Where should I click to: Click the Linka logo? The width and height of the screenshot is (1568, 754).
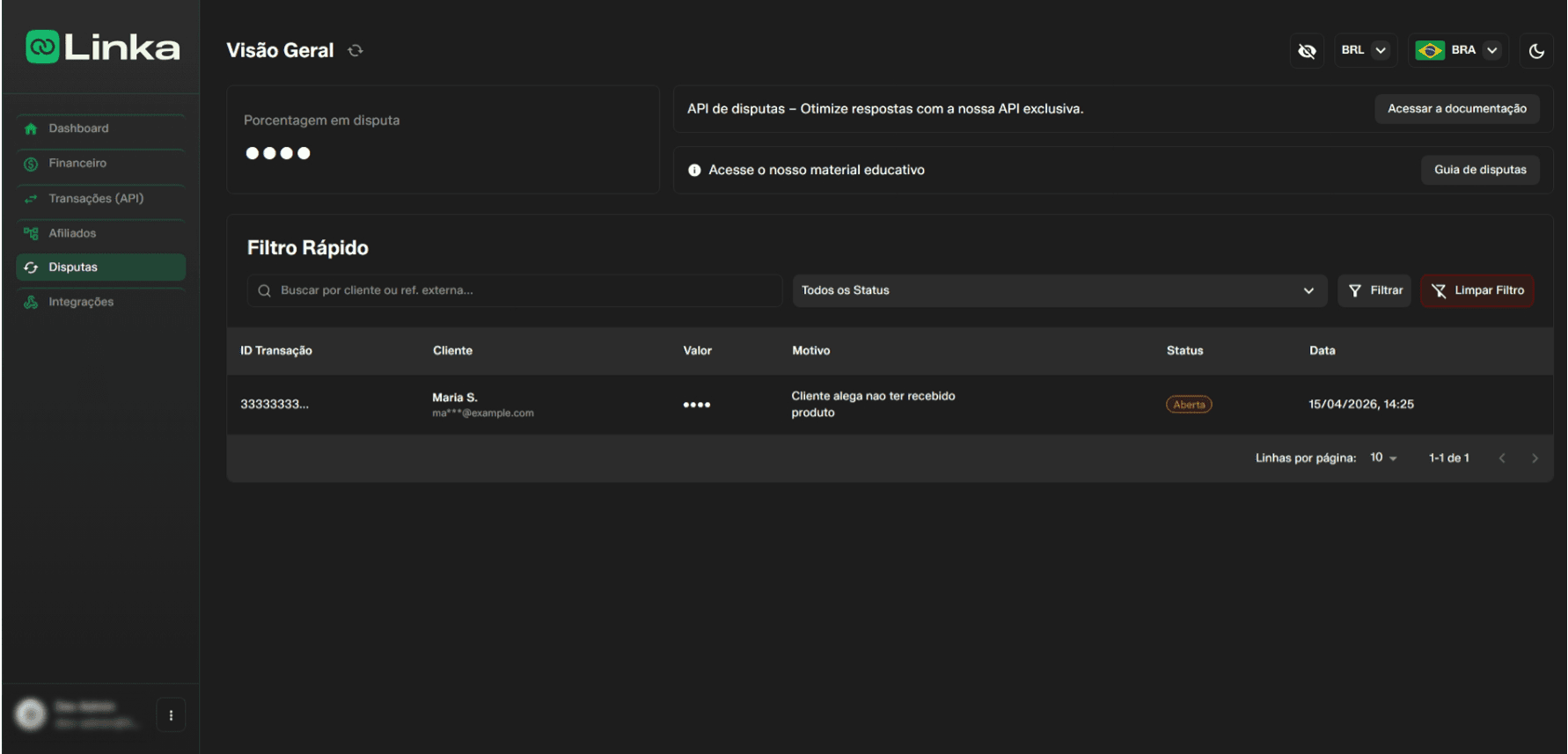pyautogui.click(x=102, y=47)
